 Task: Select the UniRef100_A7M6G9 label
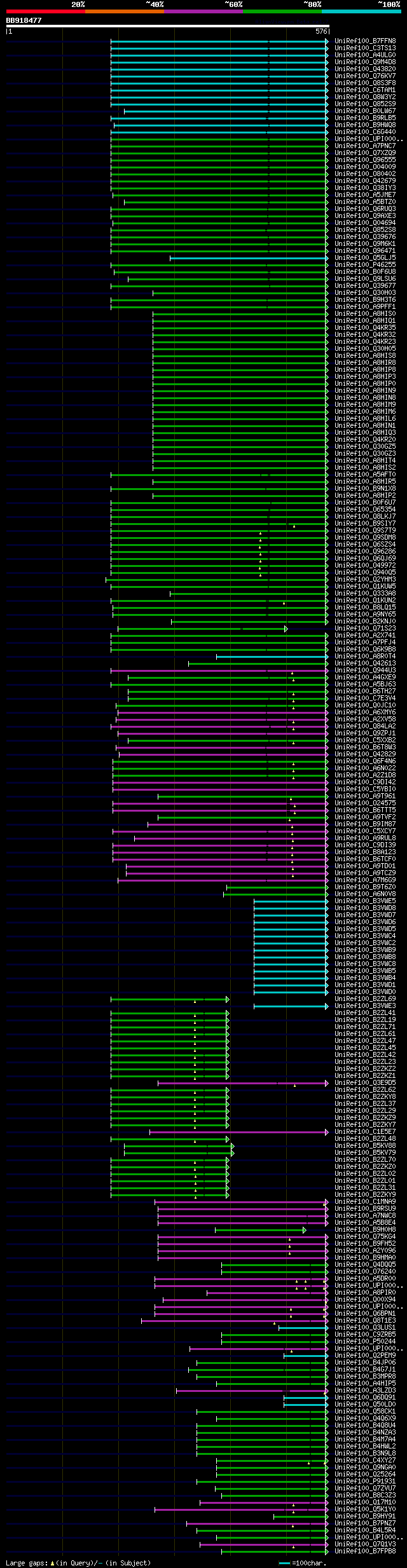tap(365, 880)
